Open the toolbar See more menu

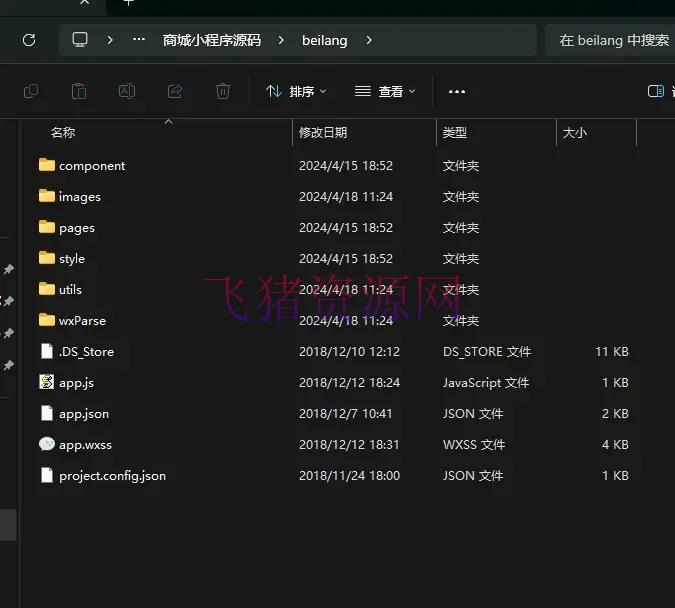pyautogui.click(x=457, y=92)
